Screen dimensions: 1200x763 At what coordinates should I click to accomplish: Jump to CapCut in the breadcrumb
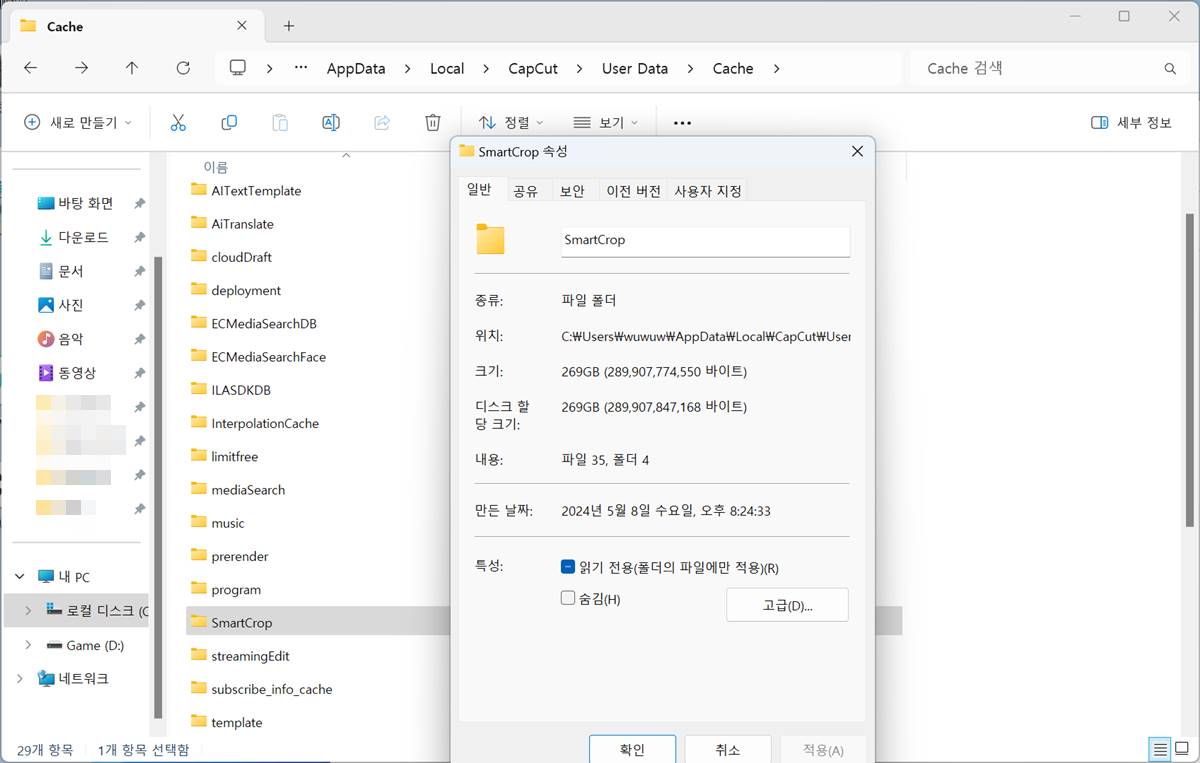[533, 69]
